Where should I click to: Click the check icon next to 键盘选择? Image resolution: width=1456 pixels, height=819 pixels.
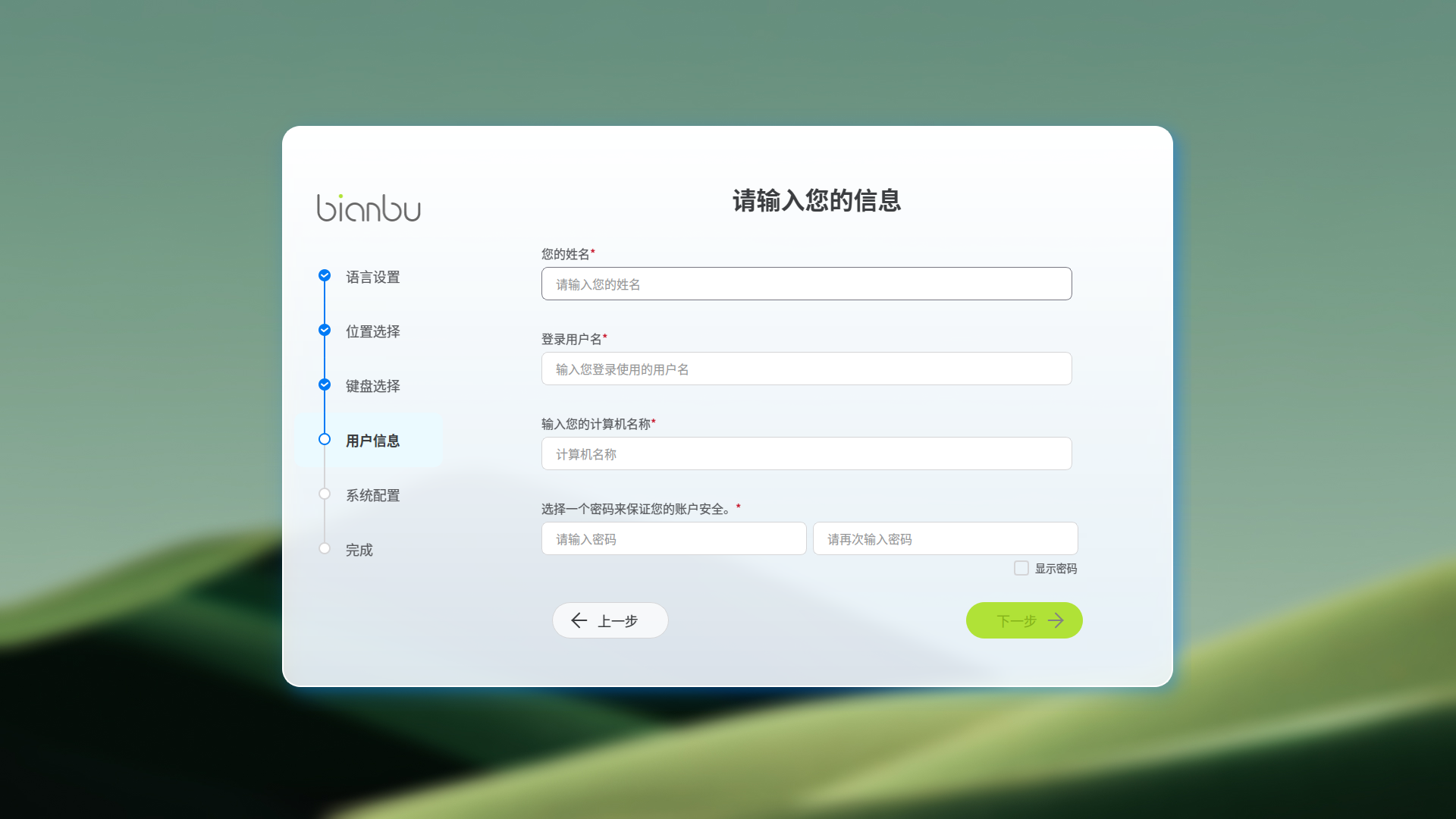tap(325, 384)
